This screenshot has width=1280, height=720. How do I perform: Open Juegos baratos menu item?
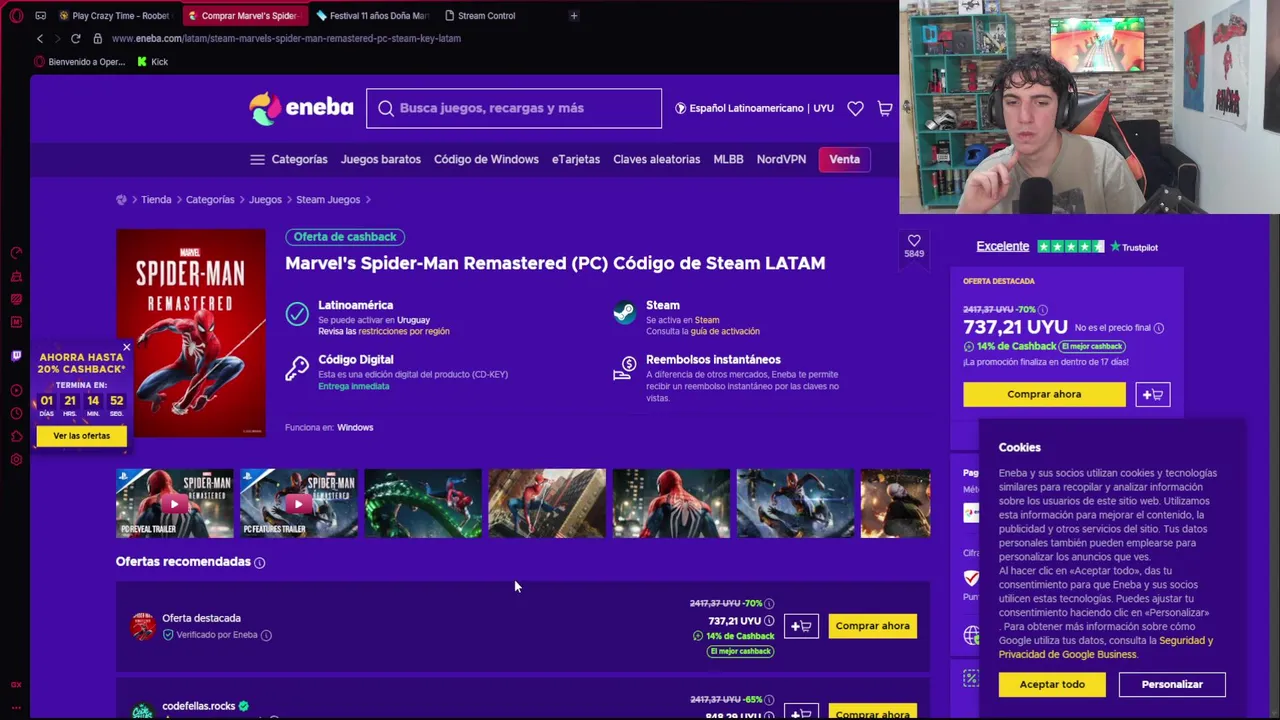tap(381, 159)
